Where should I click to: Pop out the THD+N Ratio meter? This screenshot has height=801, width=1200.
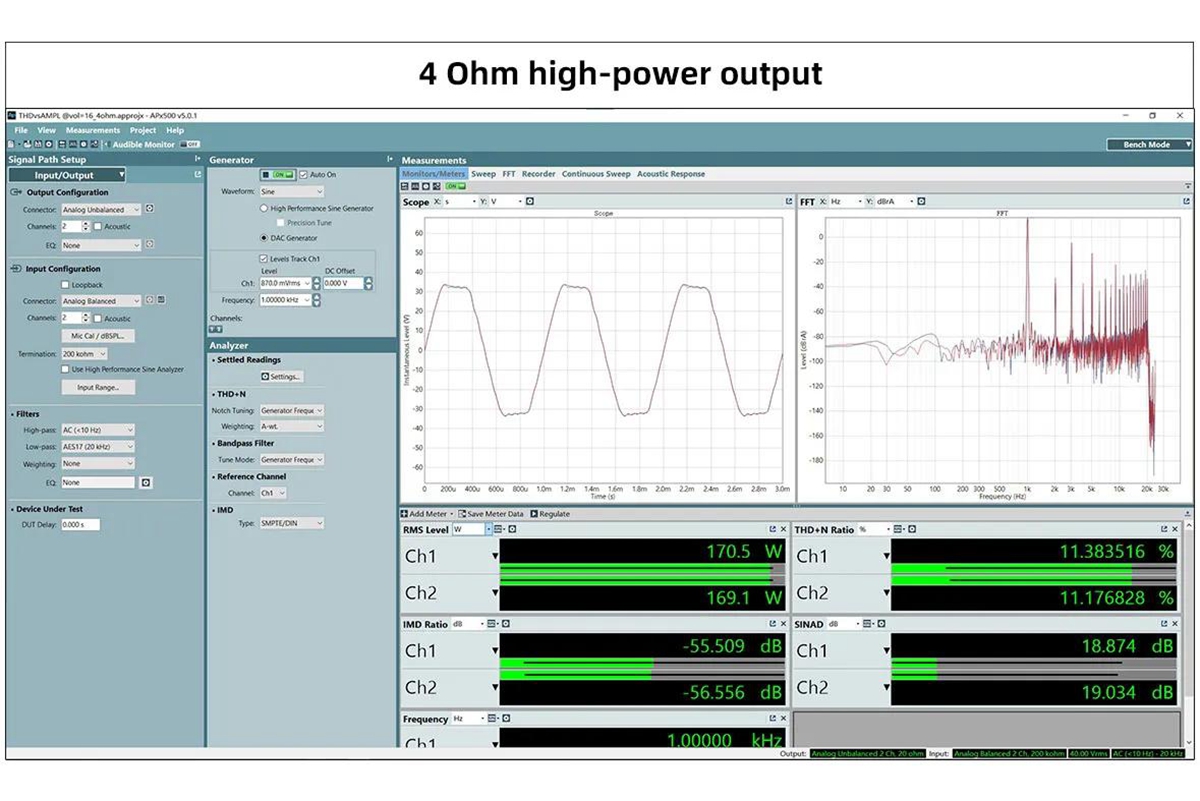coord(1164,529)
